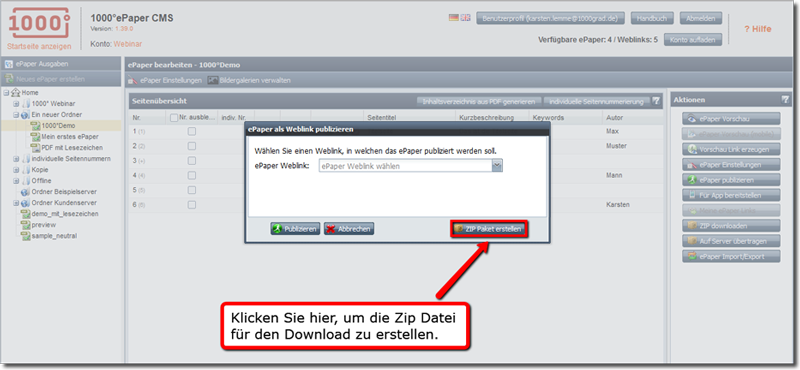The width and height of the screenshot is (800, 370).
Task: Click filter icon in Seitenübersicht header
Action: (656, 102)
